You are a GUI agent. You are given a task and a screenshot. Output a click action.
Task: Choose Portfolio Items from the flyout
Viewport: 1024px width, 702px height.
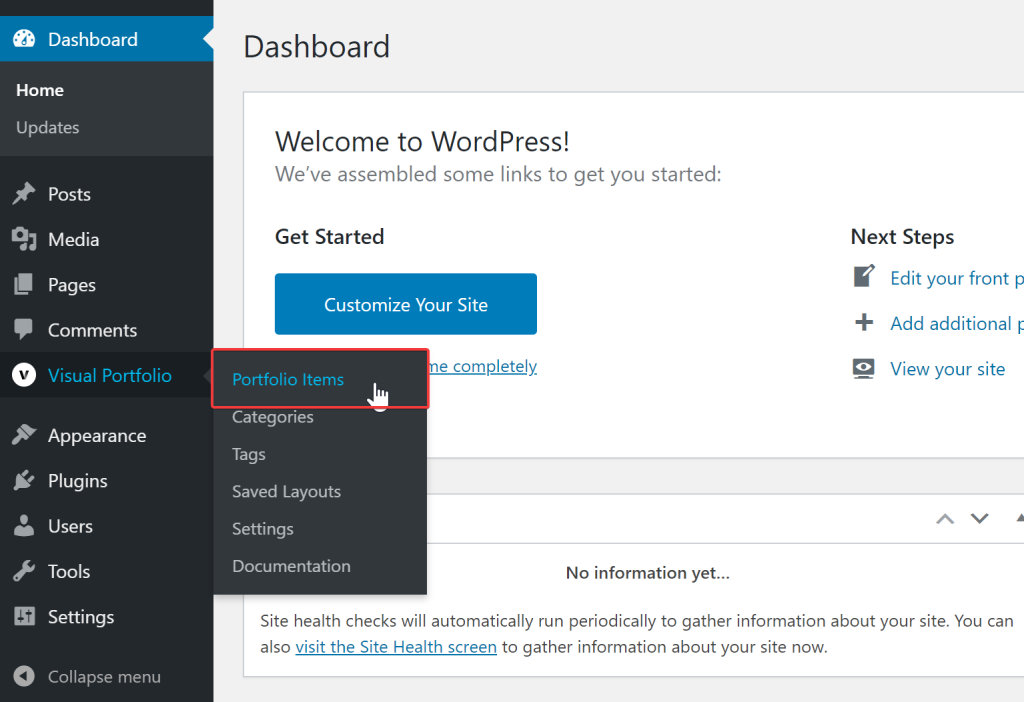[288, 379]
